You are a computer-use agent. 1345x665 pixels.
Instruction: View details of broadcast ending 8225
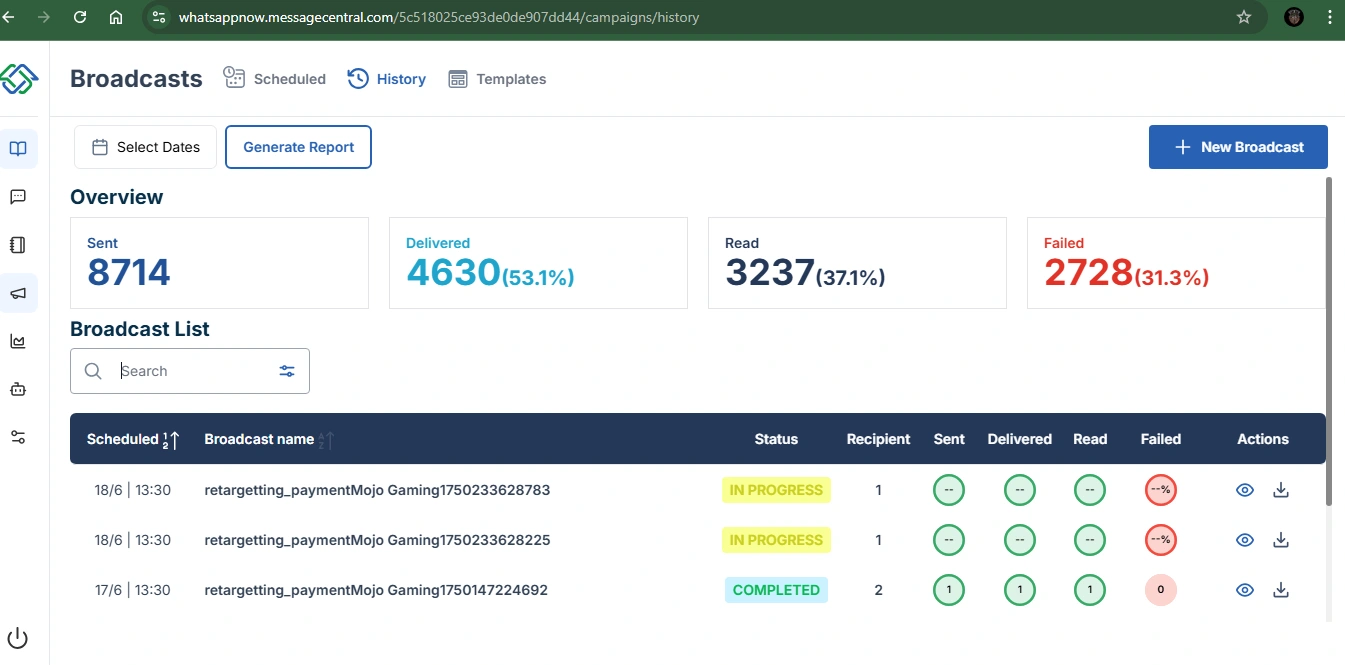pos(1245,540)
